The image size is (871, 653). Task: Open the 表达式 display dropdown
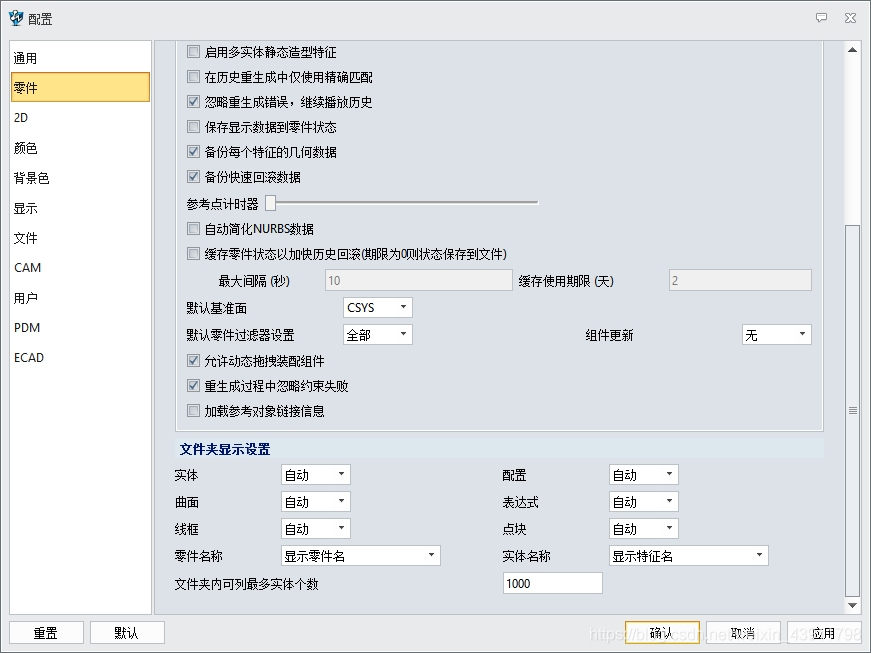[643, 502]
